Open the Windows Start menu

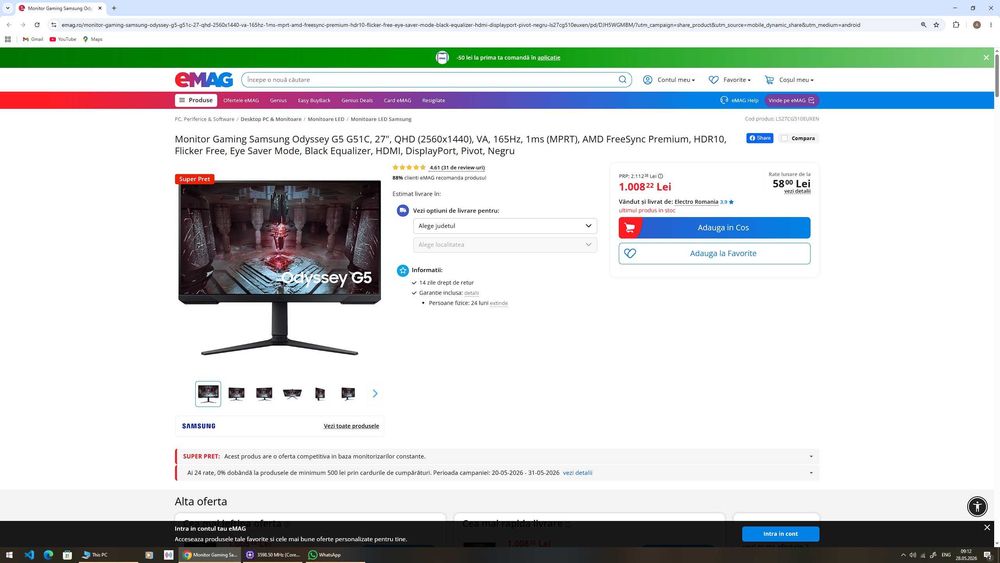pyautogui.click(x=9, y=555)
